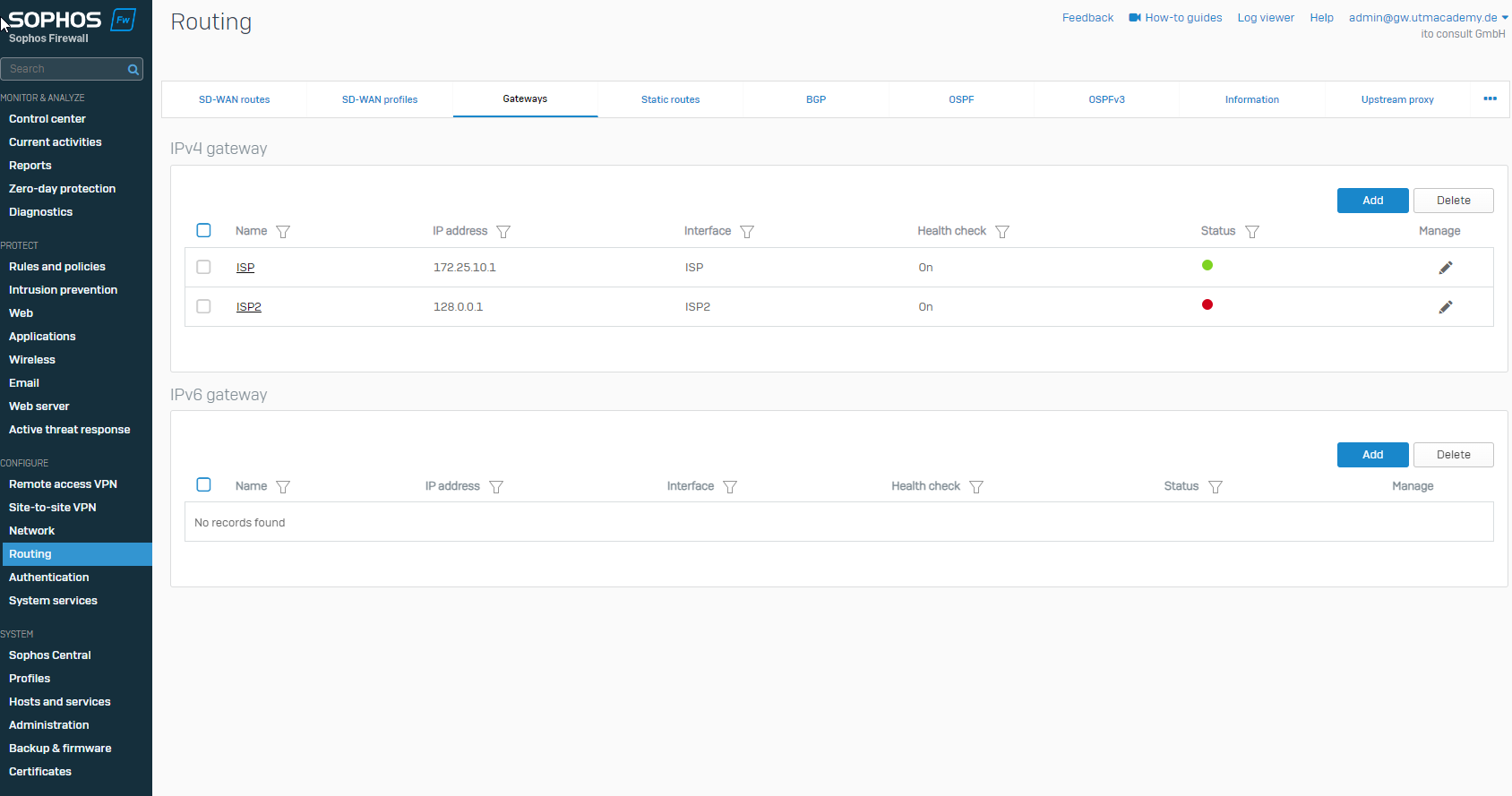Toggle the IPv4 select-all checkbox
Viewport: 1512px width, 796px height.
[x=203, y=230]
